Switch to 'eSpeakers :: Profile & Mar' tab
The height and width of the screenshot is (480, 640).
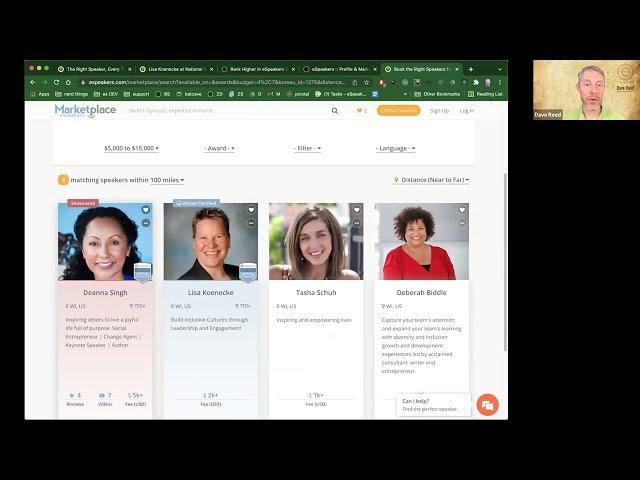pyautogui.click(x=338, y=69)
